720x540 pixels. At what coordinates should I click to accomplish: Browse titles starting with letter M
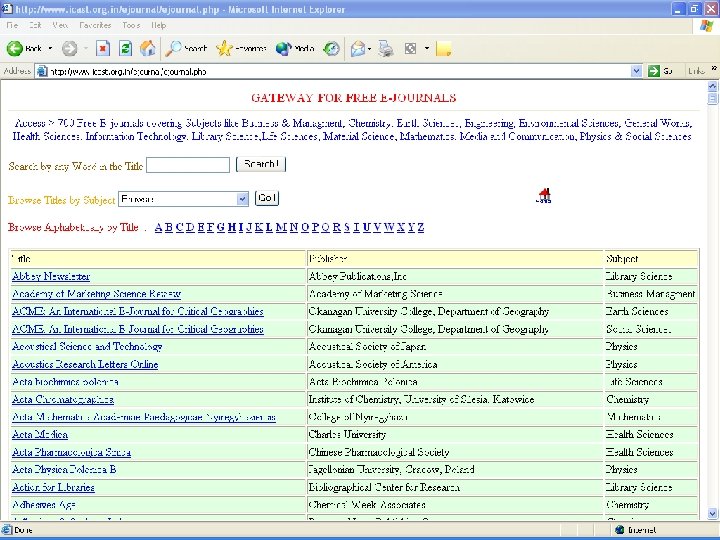(x=281, y=227)
